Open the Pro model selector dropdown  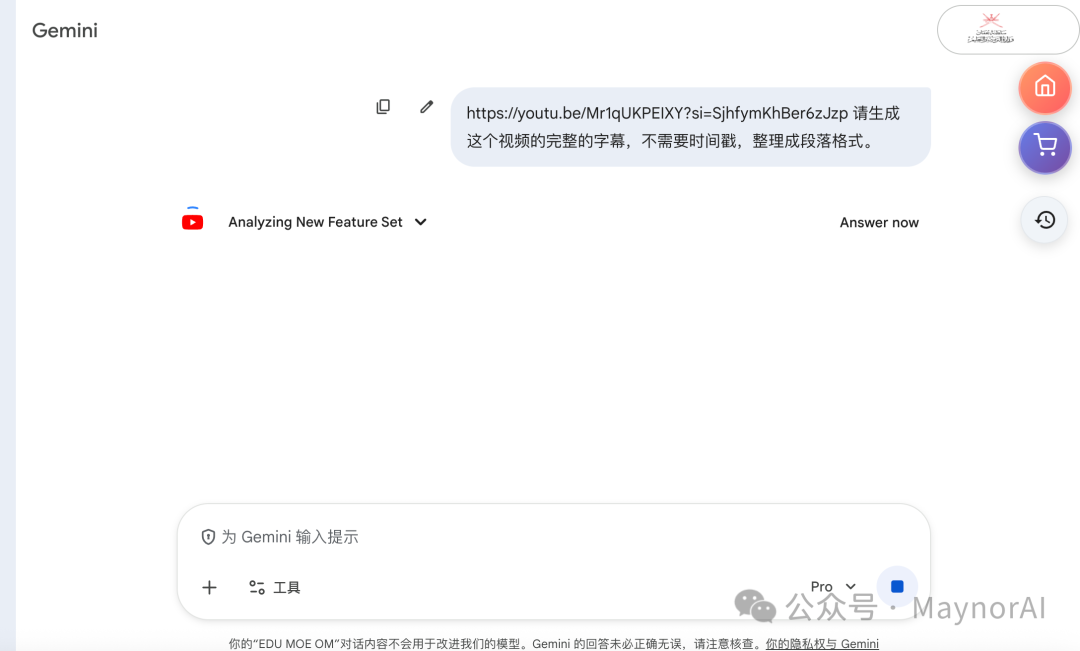831,586
